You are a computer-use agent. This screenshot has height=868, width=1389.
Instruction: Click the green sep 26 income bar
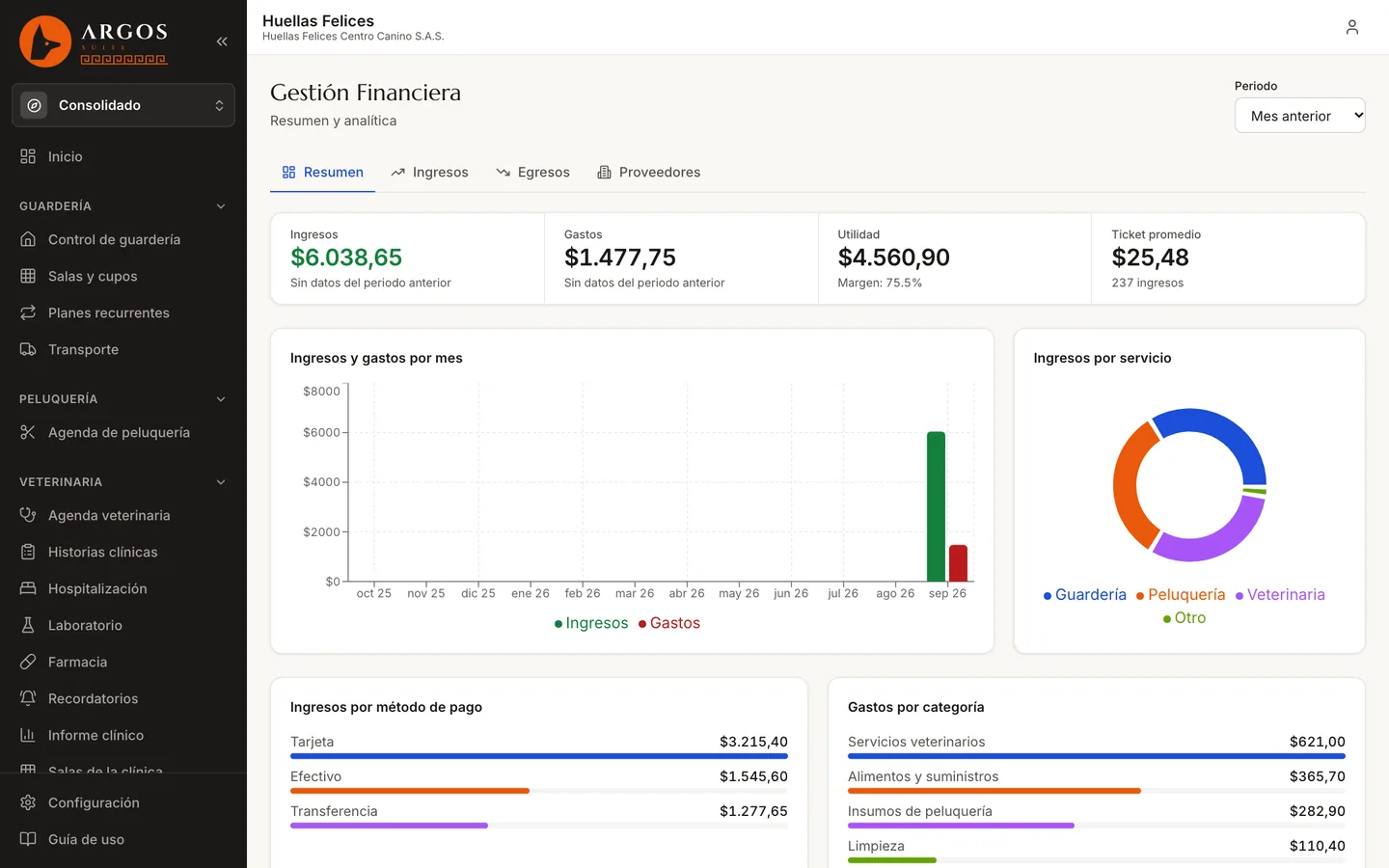[936, 506]
